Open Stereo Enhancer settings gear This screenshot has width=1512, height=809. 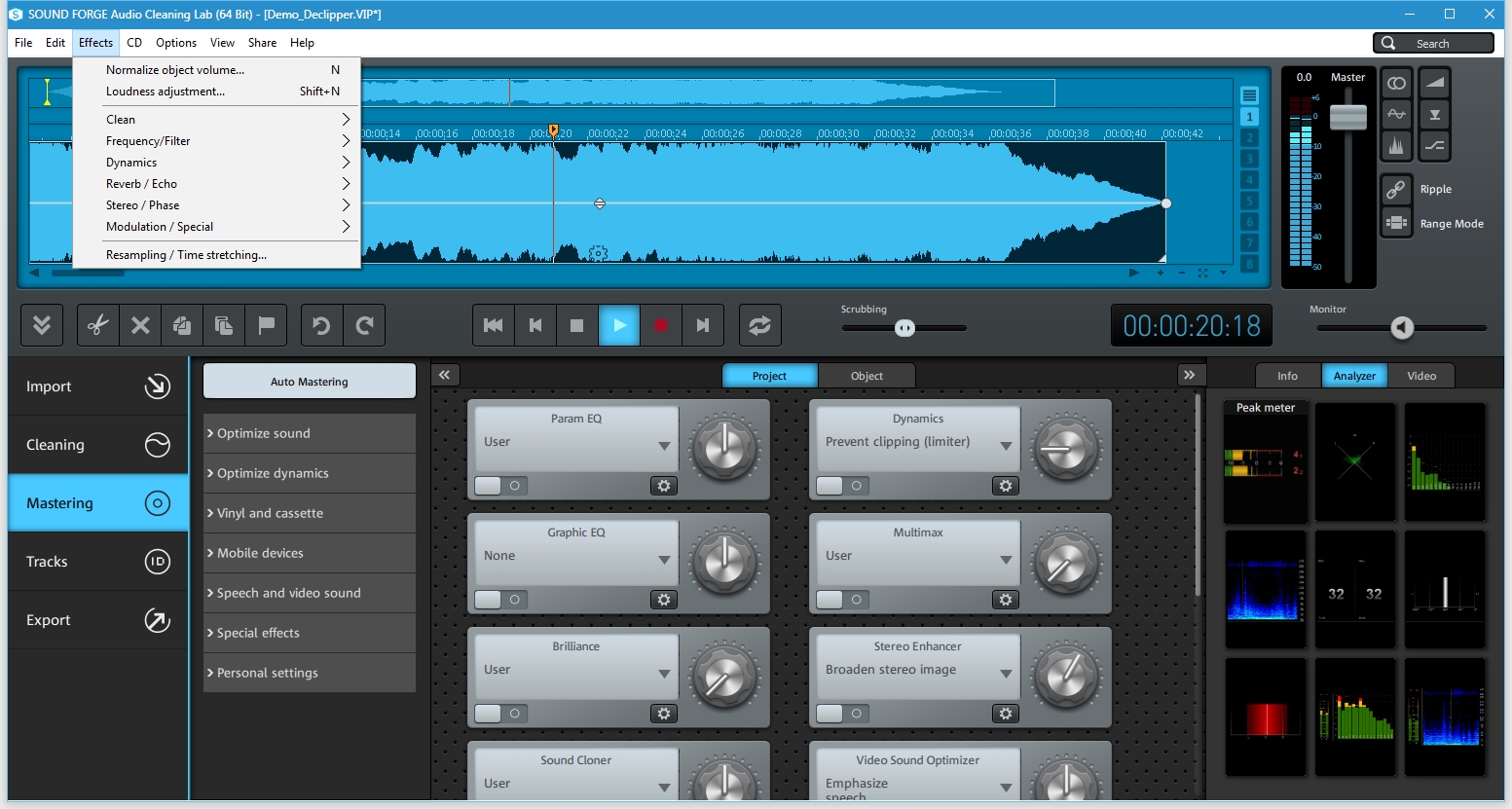coord(1006,714)
